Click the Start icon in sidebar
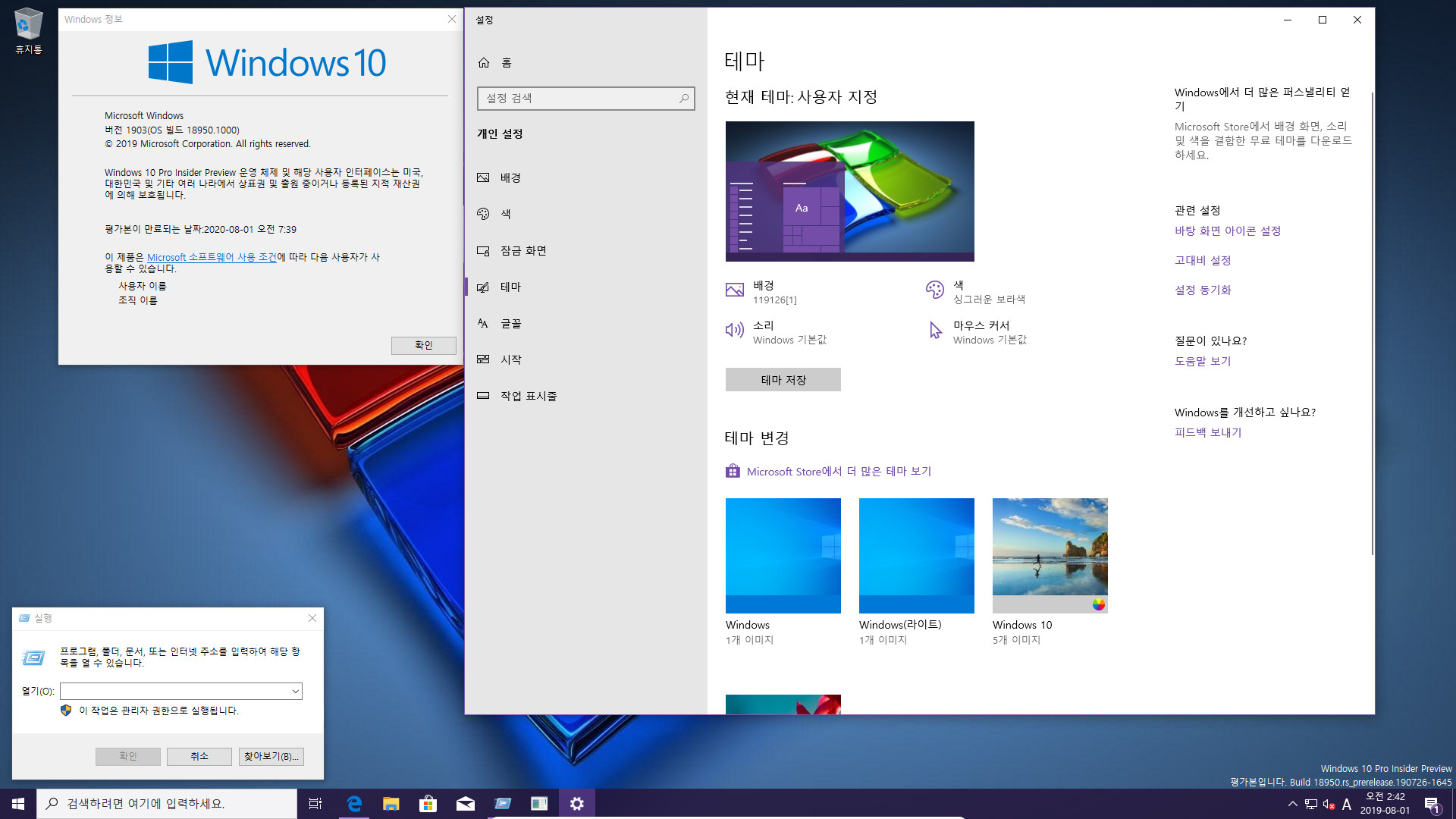1456x819 pixels. coord(483,359)
